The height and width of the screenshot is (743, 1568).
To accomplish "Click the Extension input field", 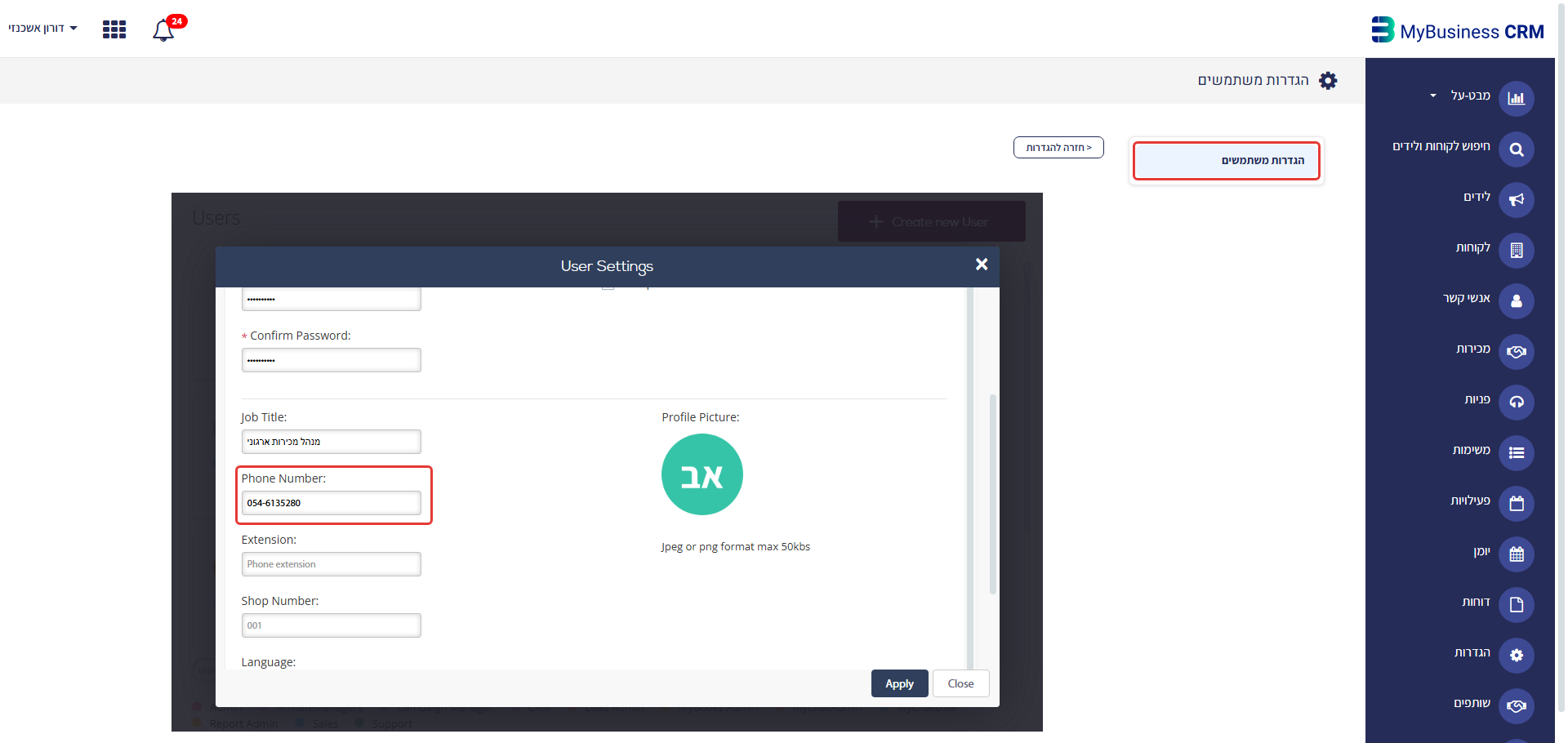I will (x=331, y=564).
